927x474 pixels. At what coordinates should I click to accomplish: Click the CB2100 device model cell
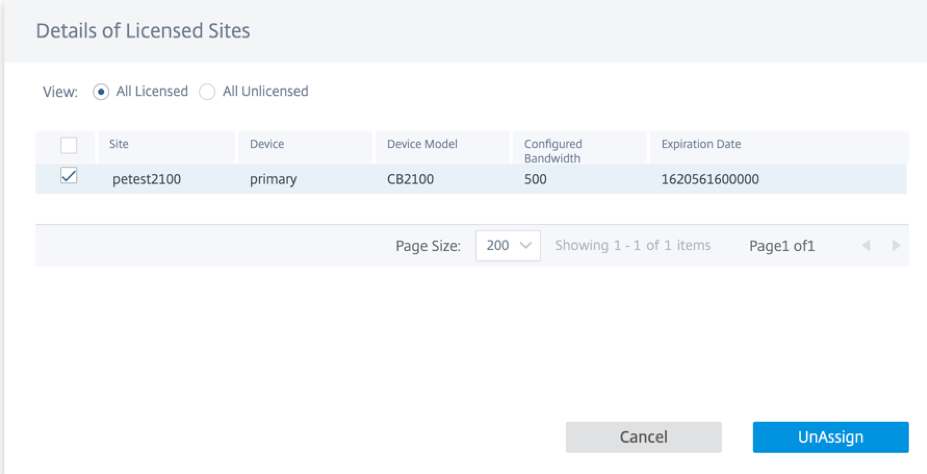point(410,179)
